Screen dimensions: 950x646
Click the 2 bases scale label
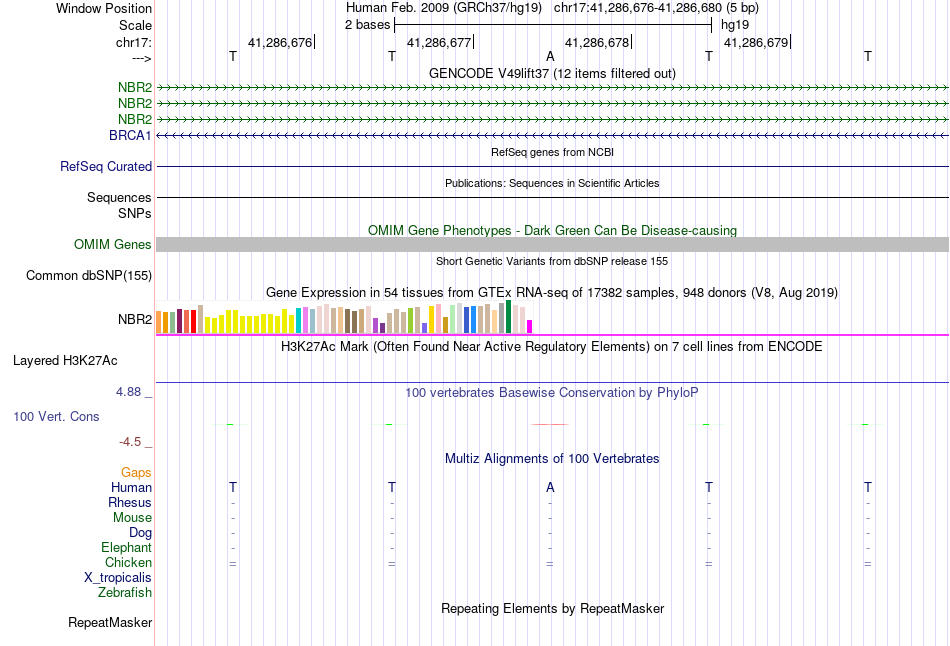coord(368,25)
